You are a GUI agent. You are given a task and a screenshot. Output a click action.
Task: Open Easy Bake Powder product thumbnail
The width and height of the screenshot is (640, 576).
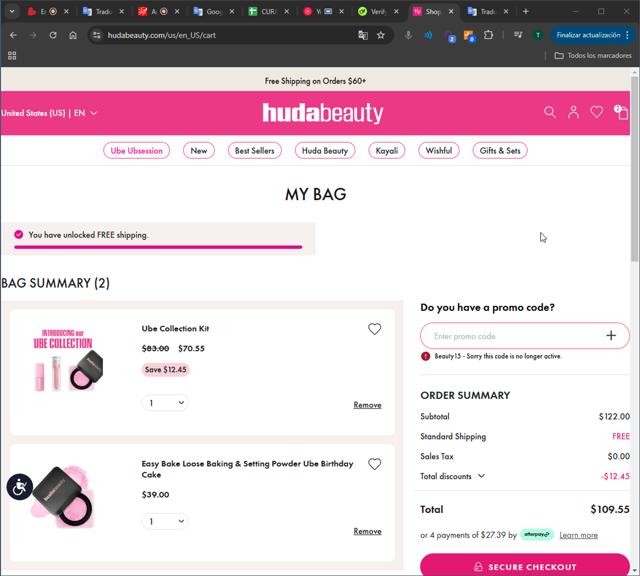[x=63, y=496]
